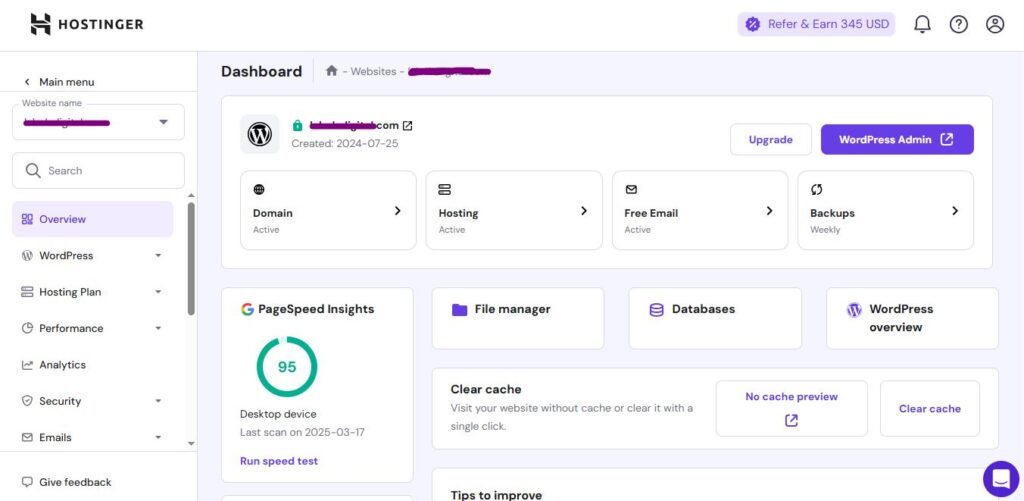
Task: Select Analytics in the sidebar
Action: coord(93,364)
